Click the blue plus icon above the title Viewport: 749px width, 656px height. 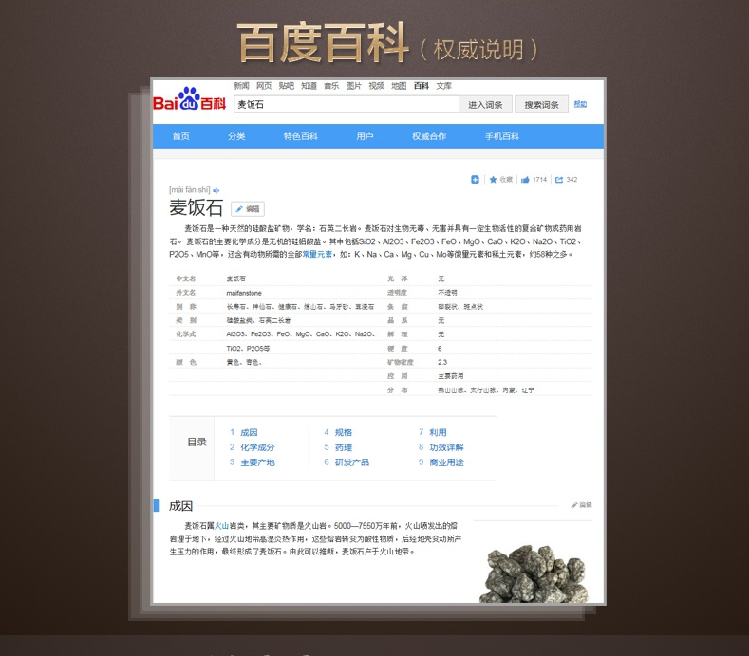[475, 180]
